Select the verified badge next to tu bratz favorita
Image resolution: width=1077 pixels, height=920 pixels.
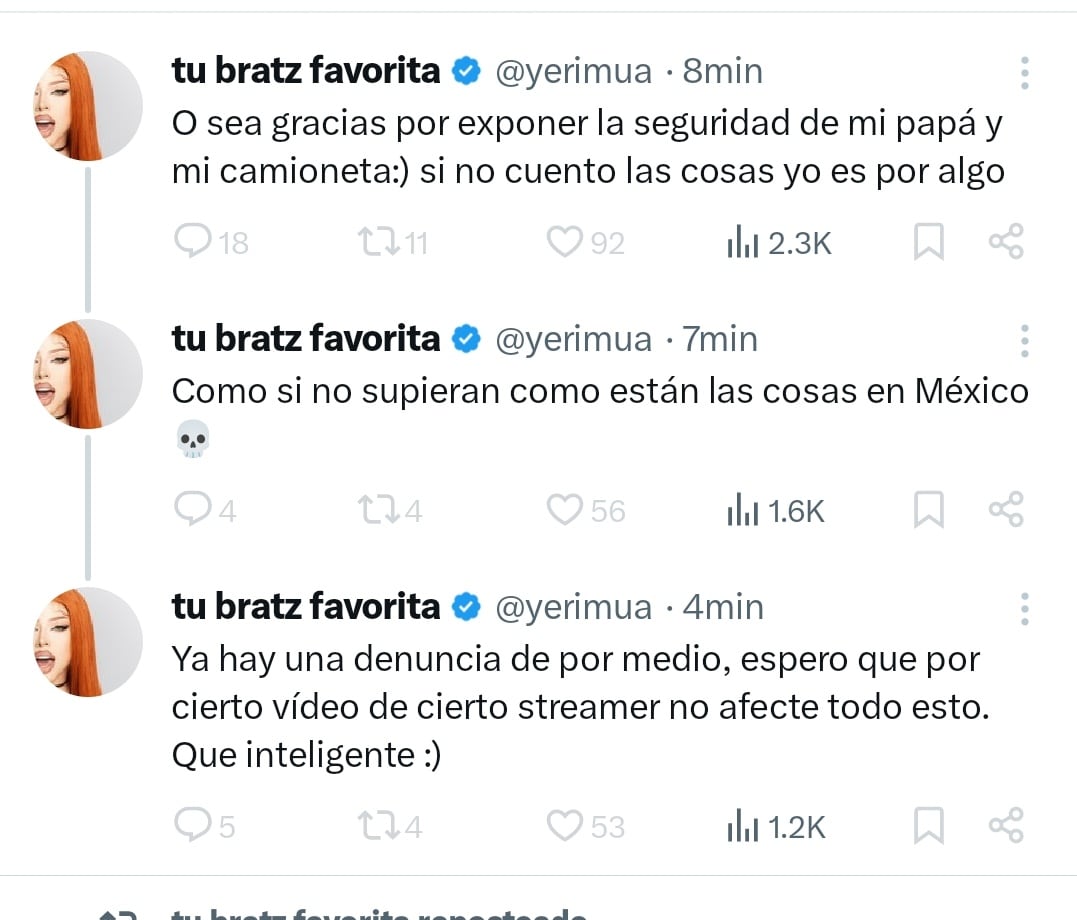[x=465, y=70]
